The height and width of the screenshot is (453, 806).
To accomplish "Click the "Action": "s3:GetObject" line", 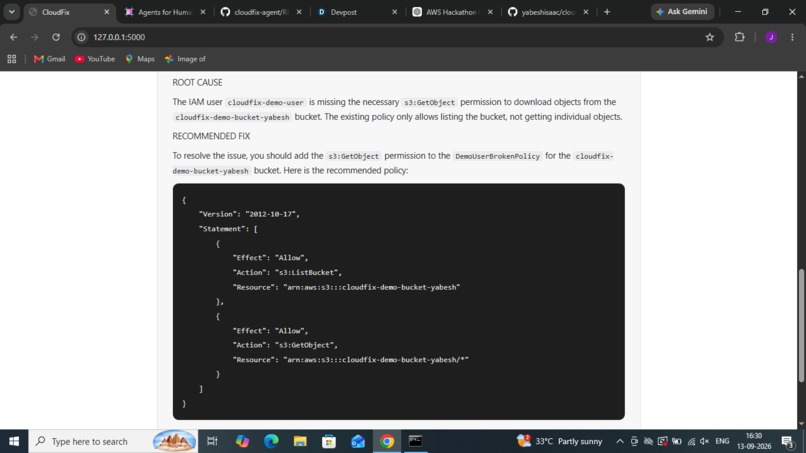I will point(285,345).
